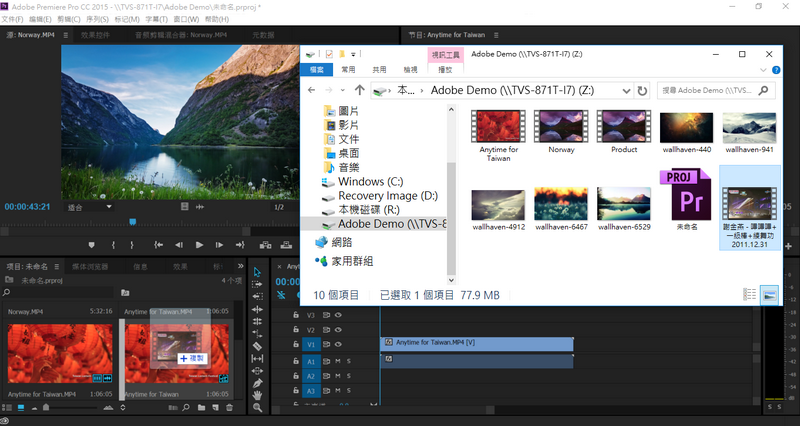Click the Overwrite edit button
This screenshot has height=426, width=800.
[x=286, y=245]
